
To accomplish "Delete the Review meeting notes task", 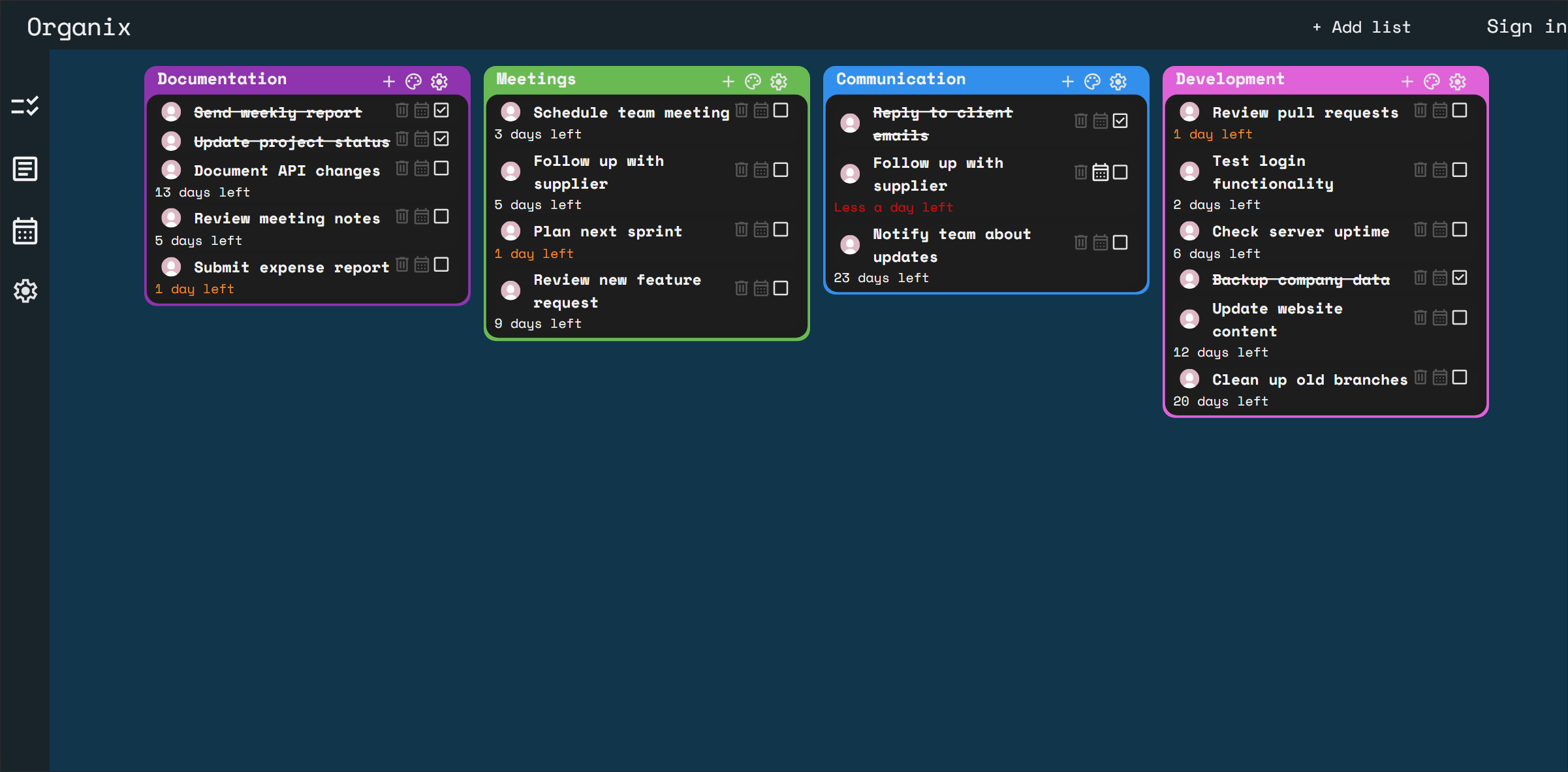I will pos(402,216).
